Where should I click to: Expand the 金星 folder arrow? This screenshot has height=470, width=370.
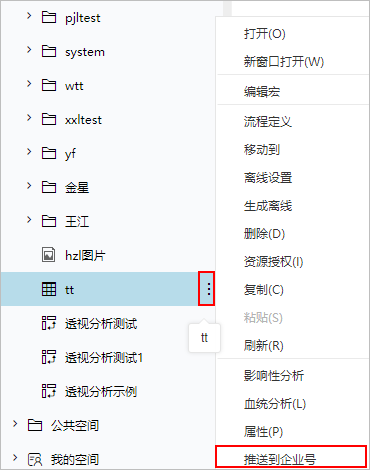point(29,186)
